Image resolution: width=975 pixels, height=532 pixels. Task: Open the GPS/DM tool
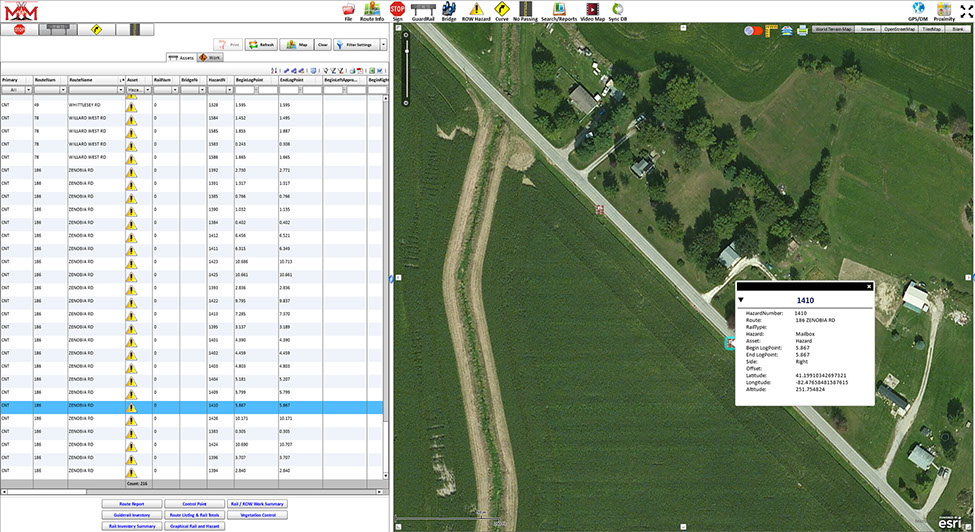click(x=917, y=10)
